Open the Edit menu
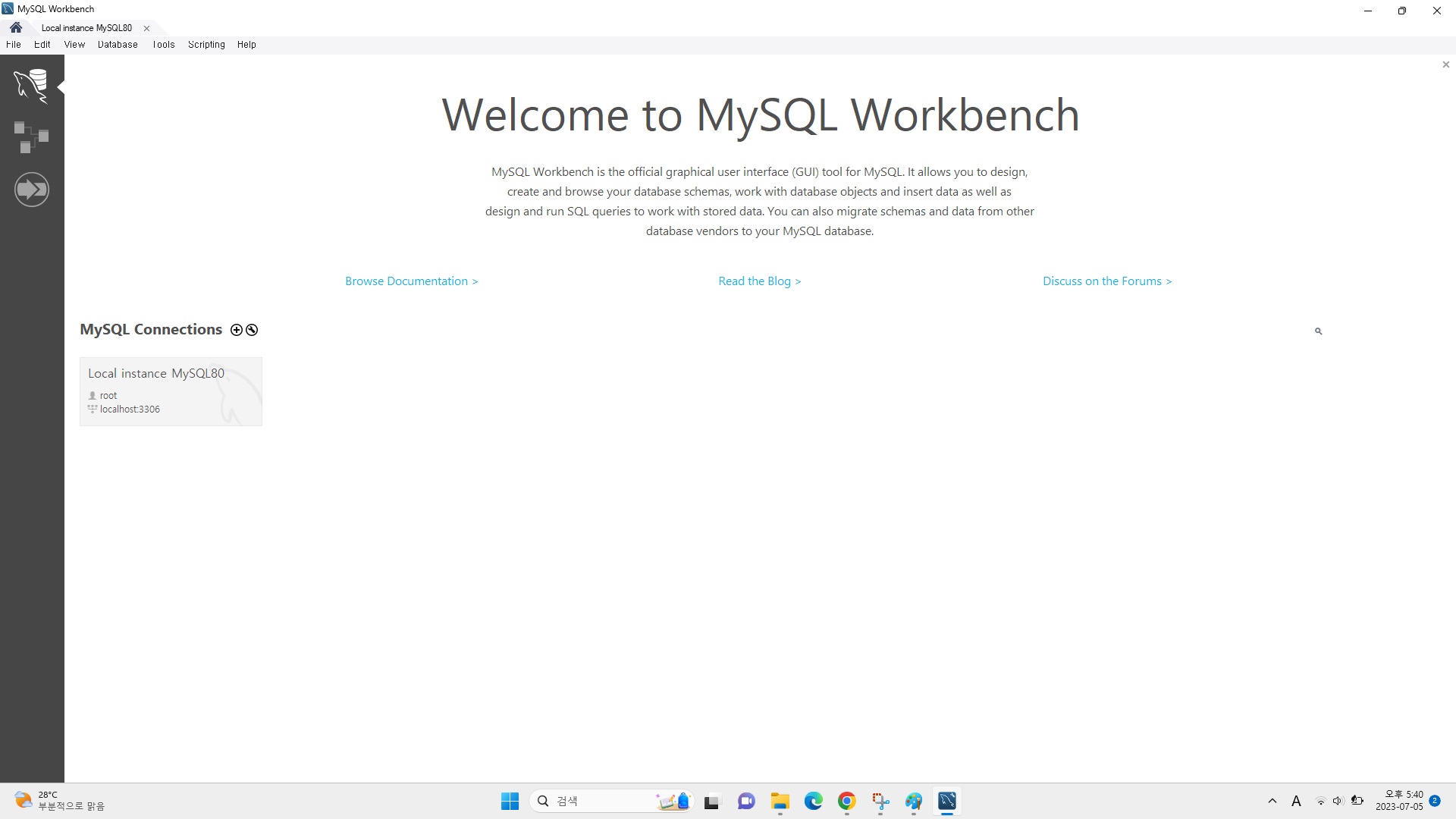The image size is (1456, 819). [x=42, y=45]
